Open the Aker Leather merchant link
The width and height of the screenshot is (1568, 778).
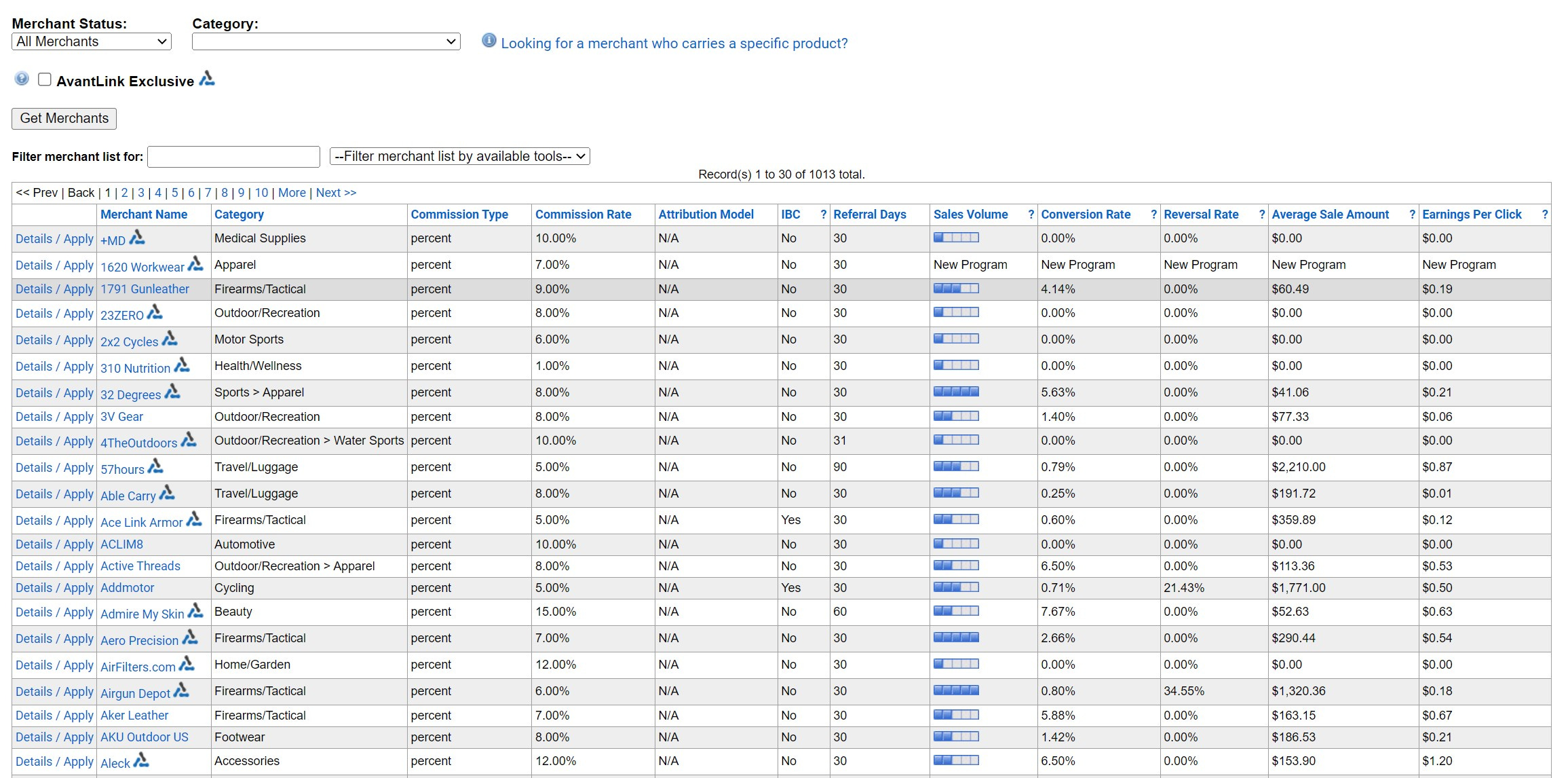pyautogui.click(x=134, y=716)
